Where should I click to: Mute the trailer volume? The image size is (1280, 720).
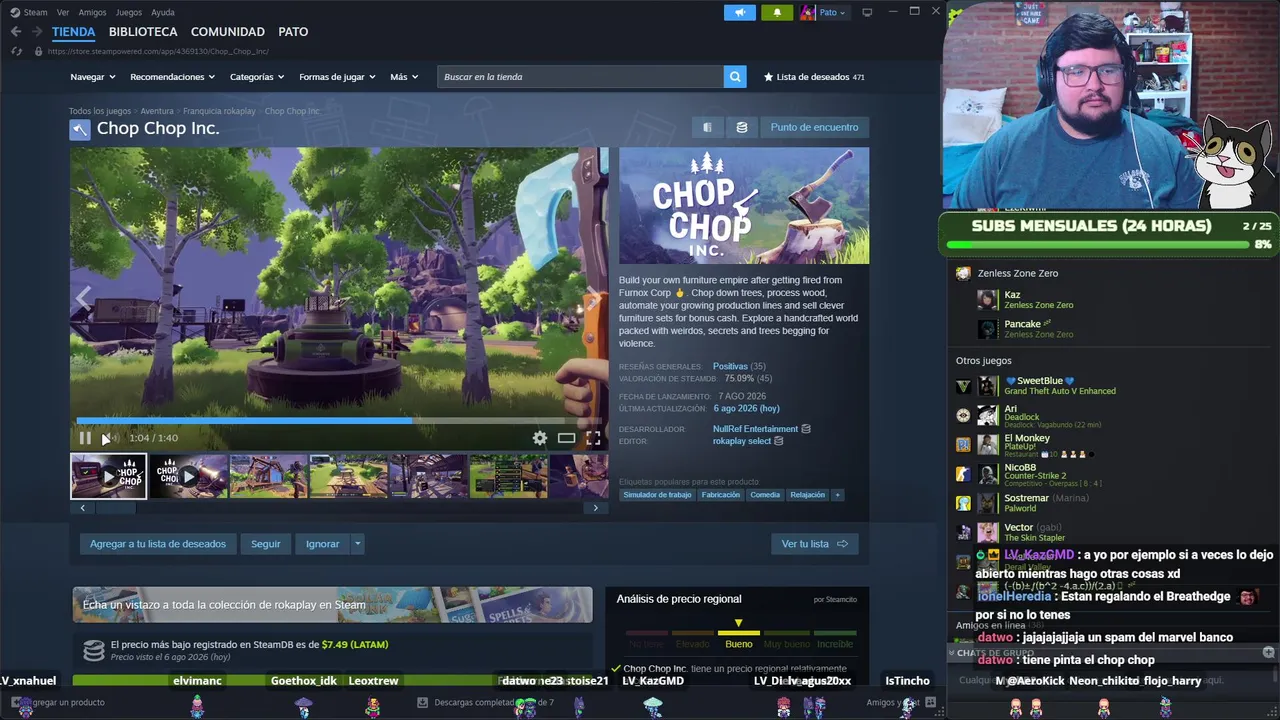click(111, 438)
